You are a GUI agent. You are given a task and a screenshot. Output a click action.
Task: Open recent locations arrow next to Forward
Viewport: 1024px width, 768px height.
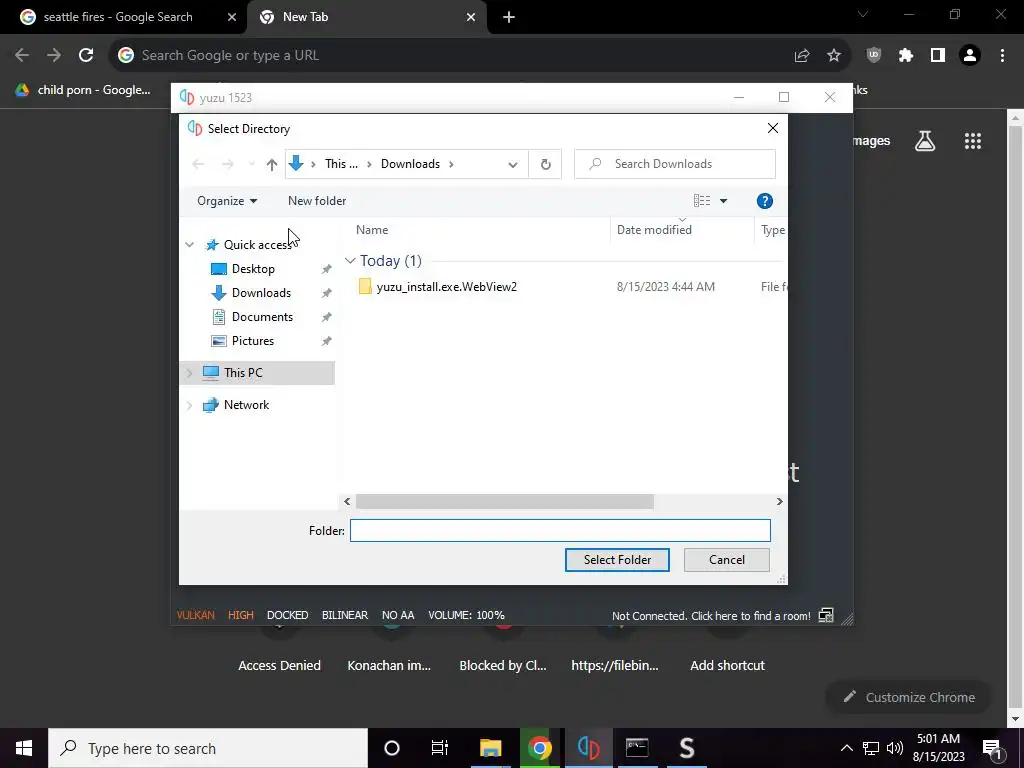pos(251,164)
